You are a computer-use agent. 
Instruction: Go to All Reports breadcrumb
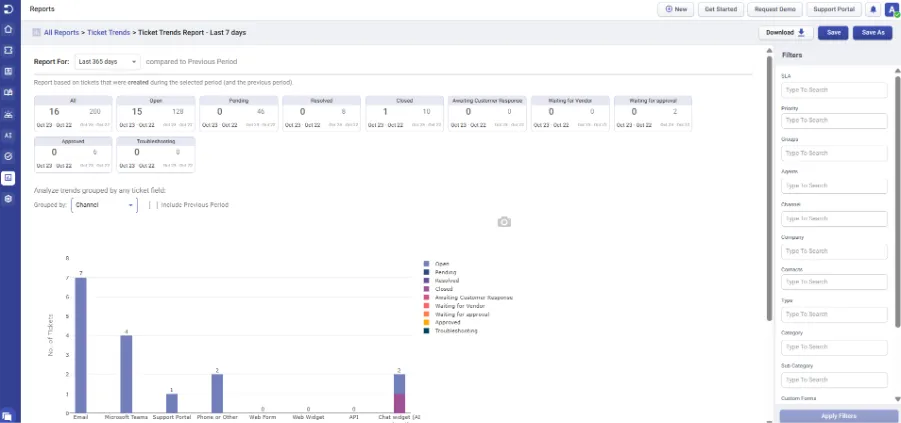61,33
